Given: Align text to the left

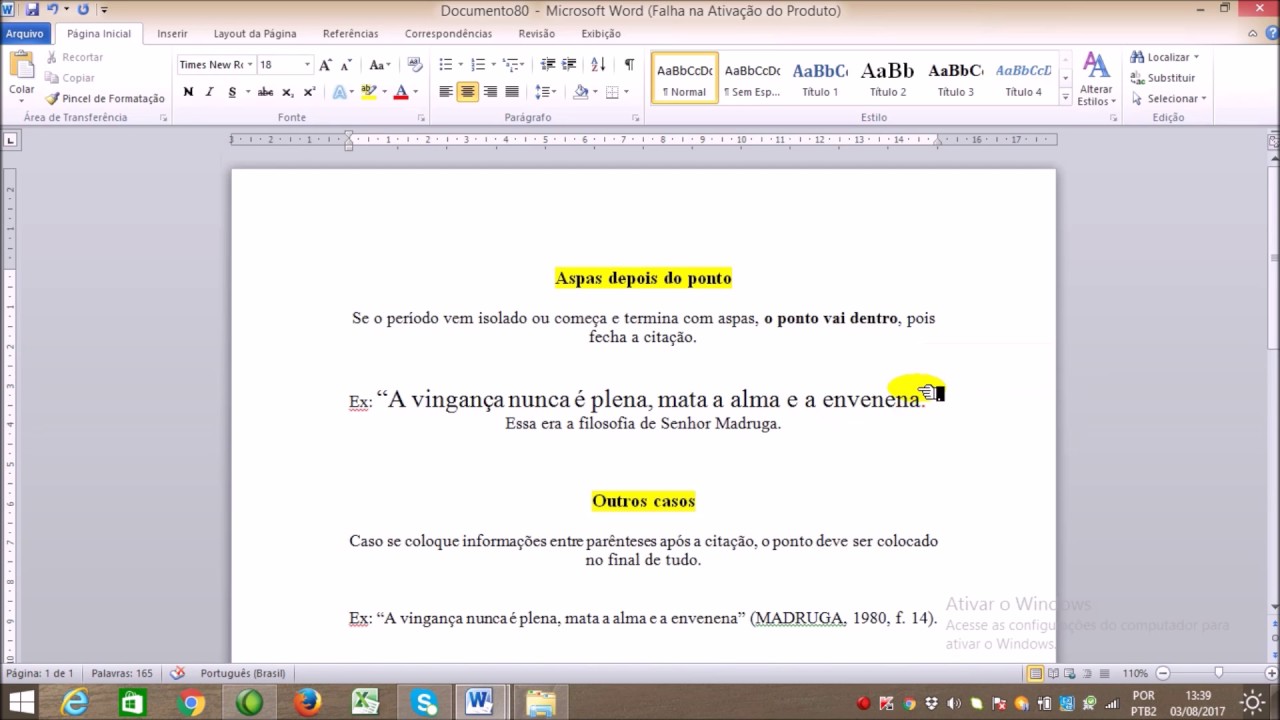Looking at the screenshot, I should (x=446, y=92).
